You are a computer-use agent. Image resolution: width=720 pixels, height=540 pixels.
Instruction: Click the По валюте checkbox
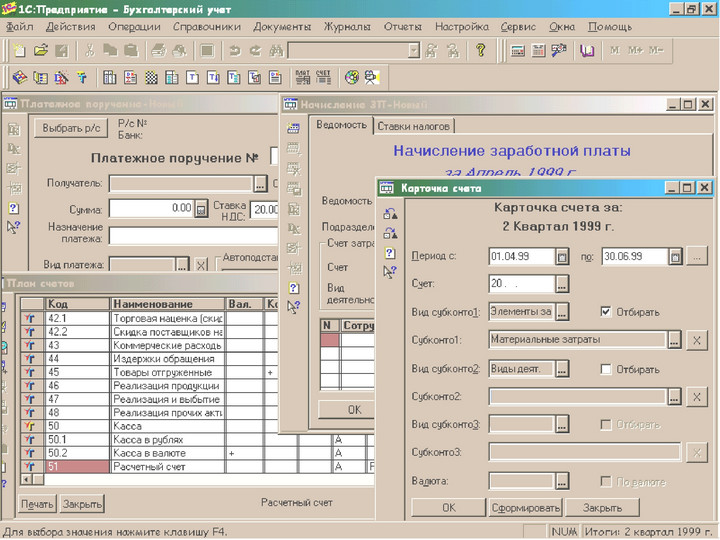click(x=606, y=481)
